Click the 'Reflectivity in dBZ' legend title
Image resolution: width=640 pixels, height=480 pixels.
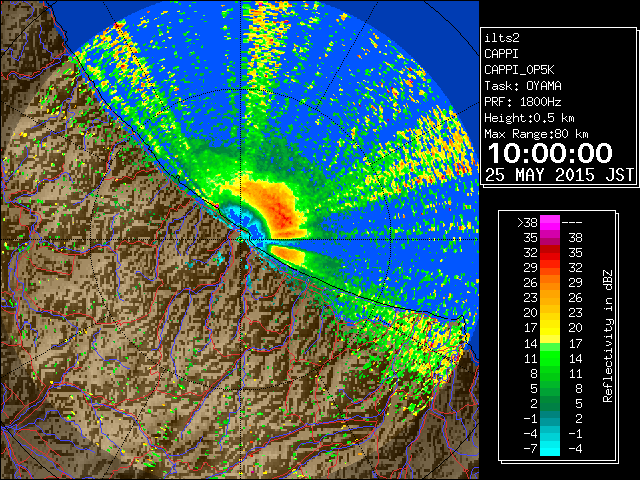[608, 336]
